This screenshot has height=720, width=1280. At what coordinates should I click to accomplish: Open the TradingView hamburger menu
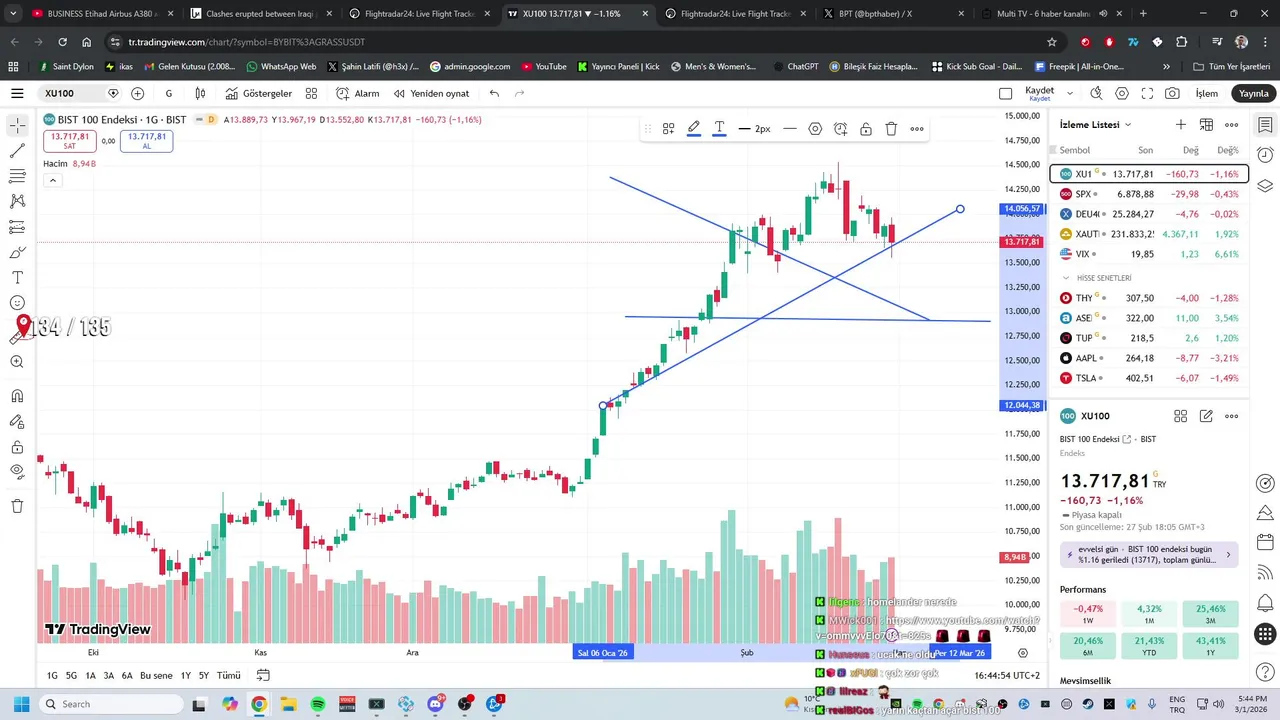pyautogui.click(x=17, y=93)
